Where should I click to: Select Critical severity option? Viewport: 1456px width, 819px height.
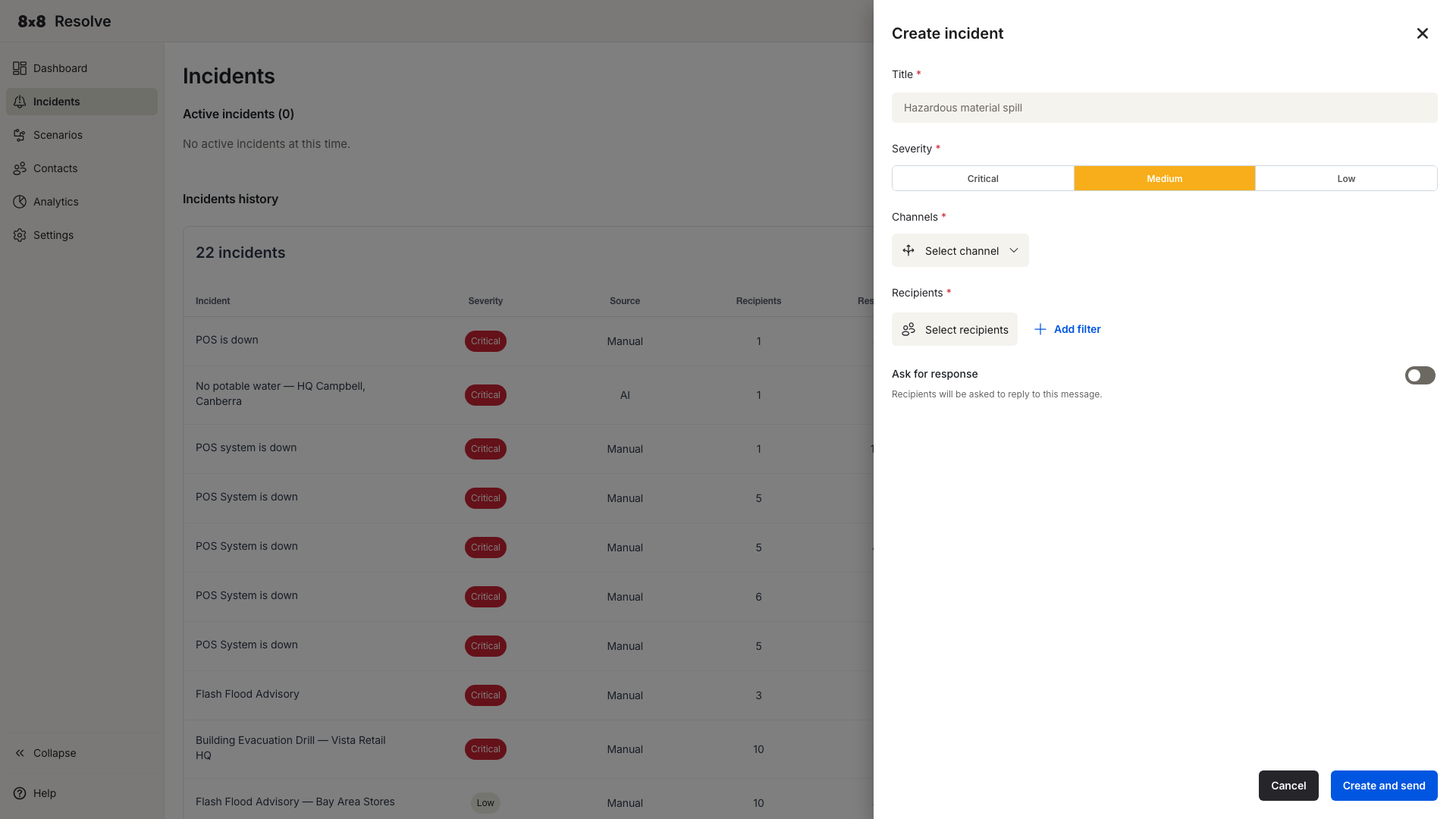pos(983,178)
